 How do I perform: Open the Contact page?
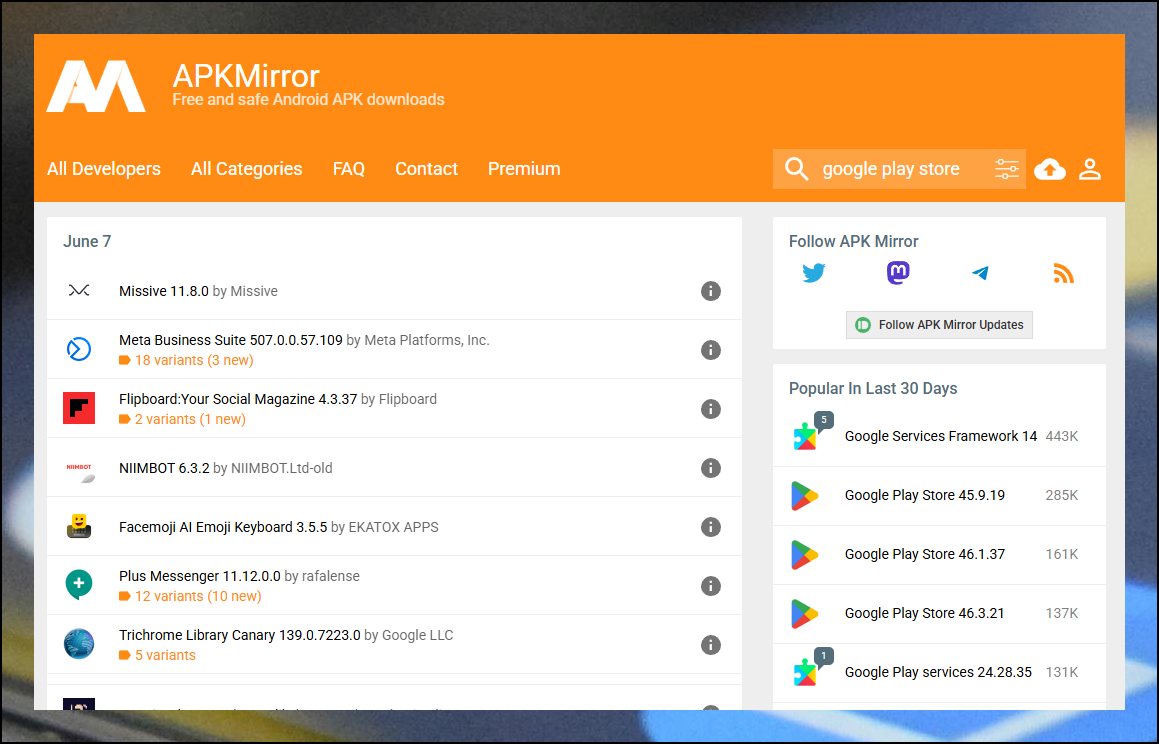[x=426, y=169]
